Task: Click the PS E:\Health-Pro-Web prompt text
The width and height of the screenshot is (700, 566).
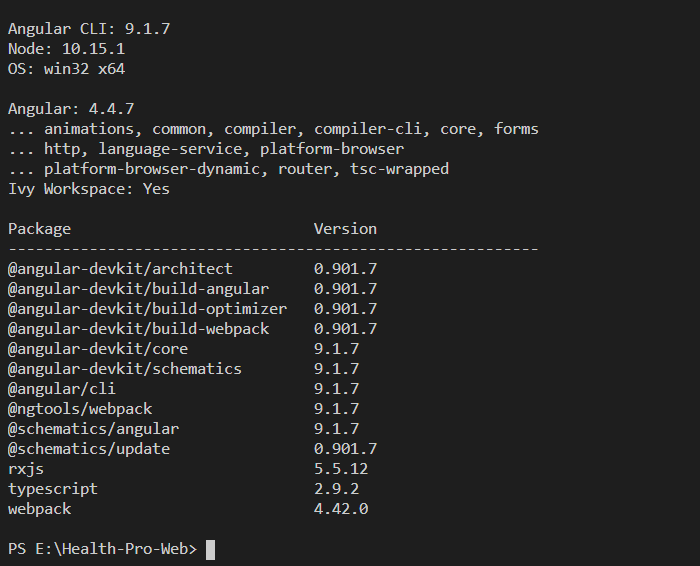Action: (x=102, y=549)
